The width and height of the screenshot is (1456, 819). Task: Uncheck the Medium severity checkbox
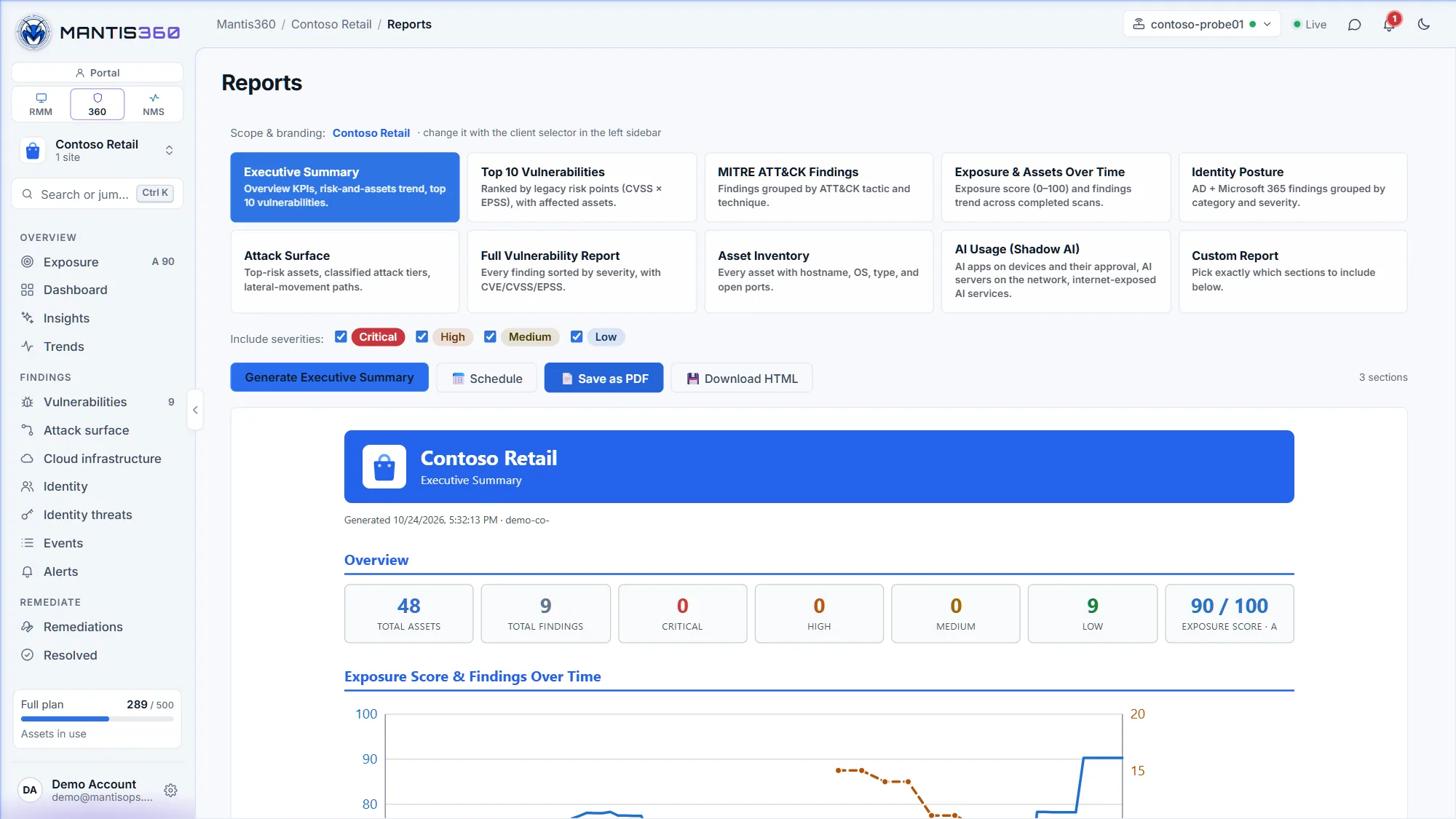[x=490, y=336]
